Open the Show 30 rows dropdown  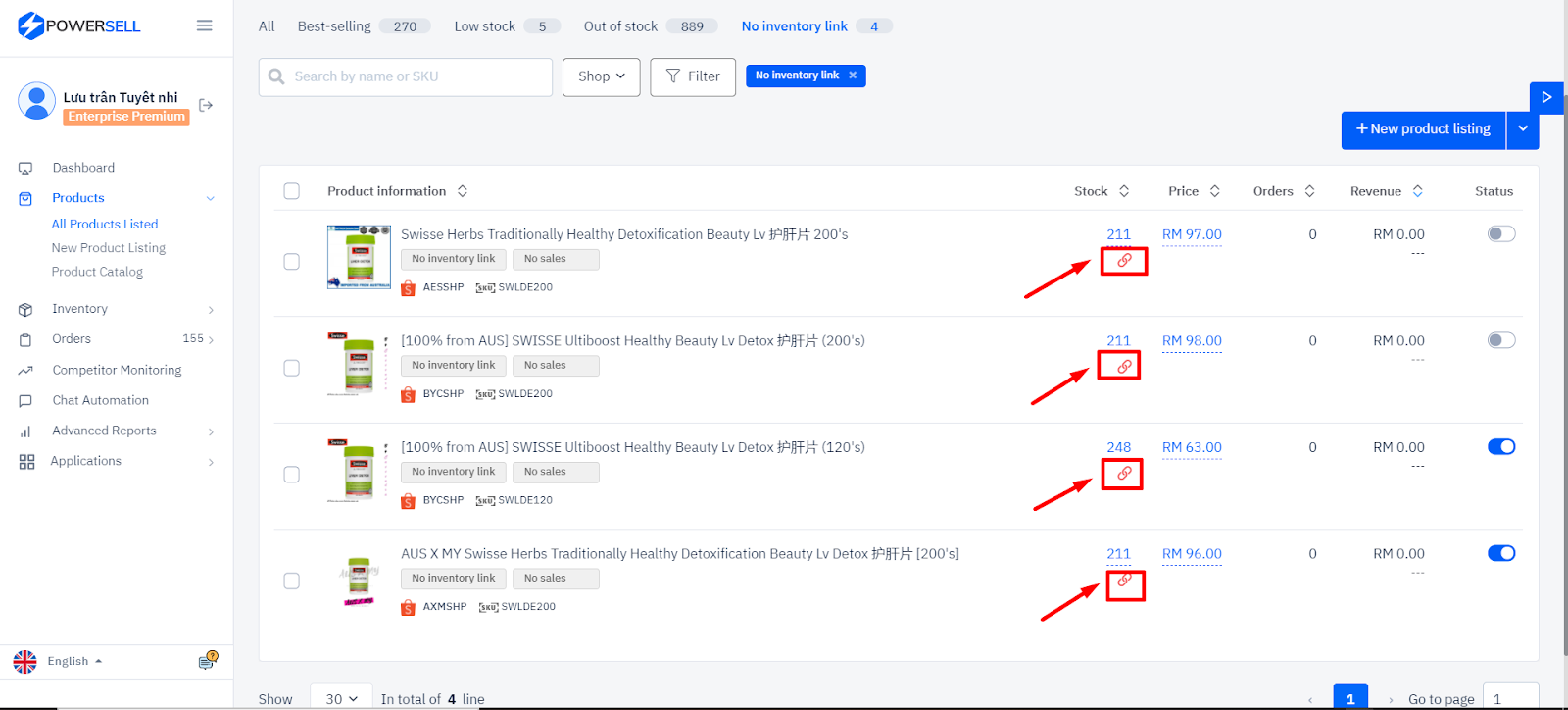(x=341, y=699)
